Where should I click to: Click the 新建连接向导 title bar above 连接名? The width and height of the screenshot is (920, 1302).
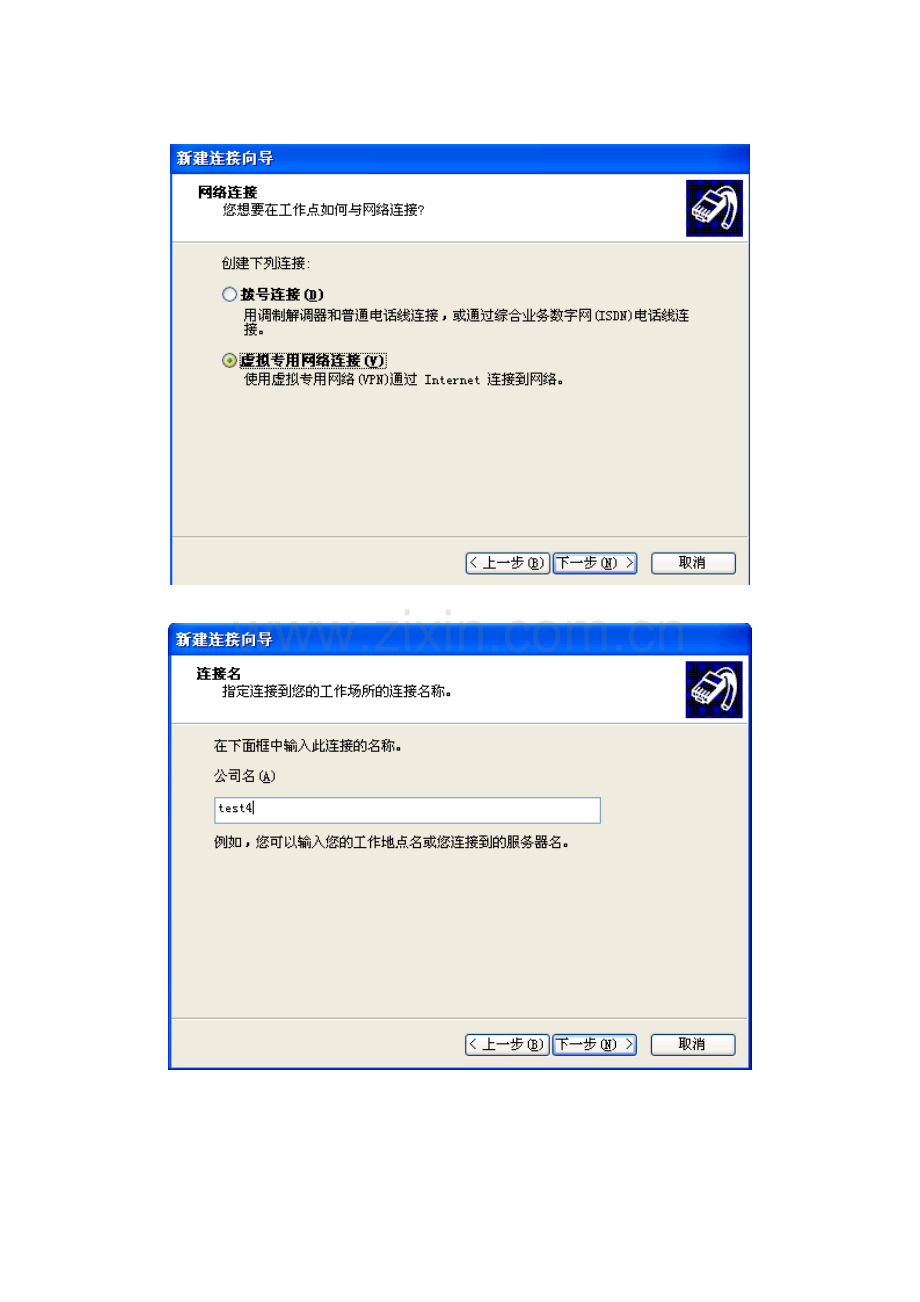point(460,640)
